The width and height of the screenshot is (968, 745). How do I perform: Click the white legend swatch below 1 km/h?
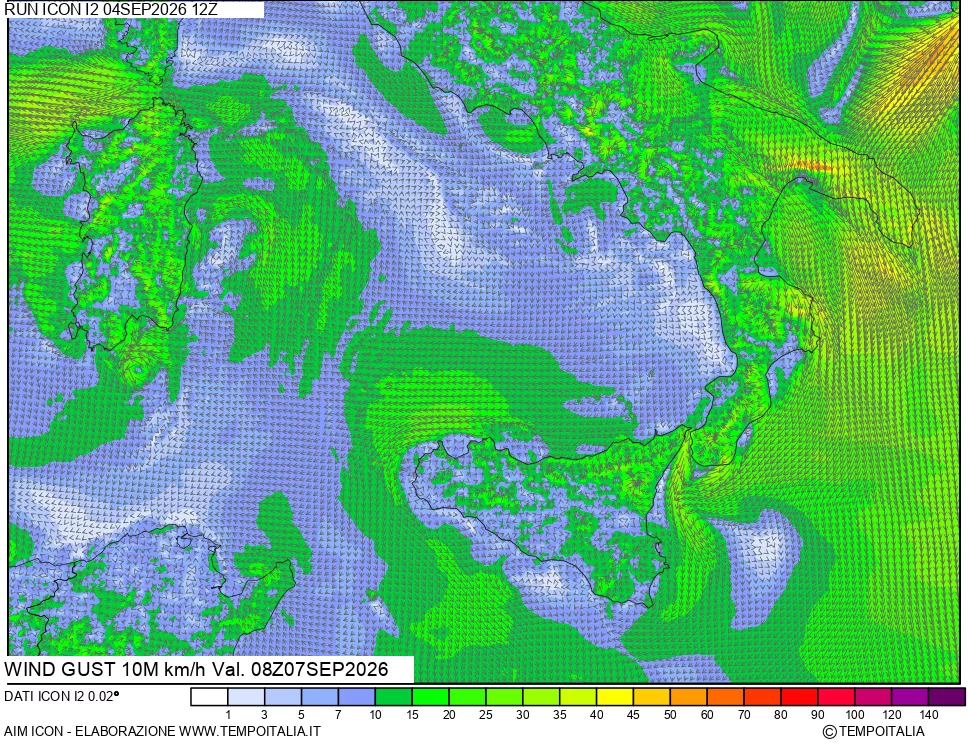coord(209,697)
